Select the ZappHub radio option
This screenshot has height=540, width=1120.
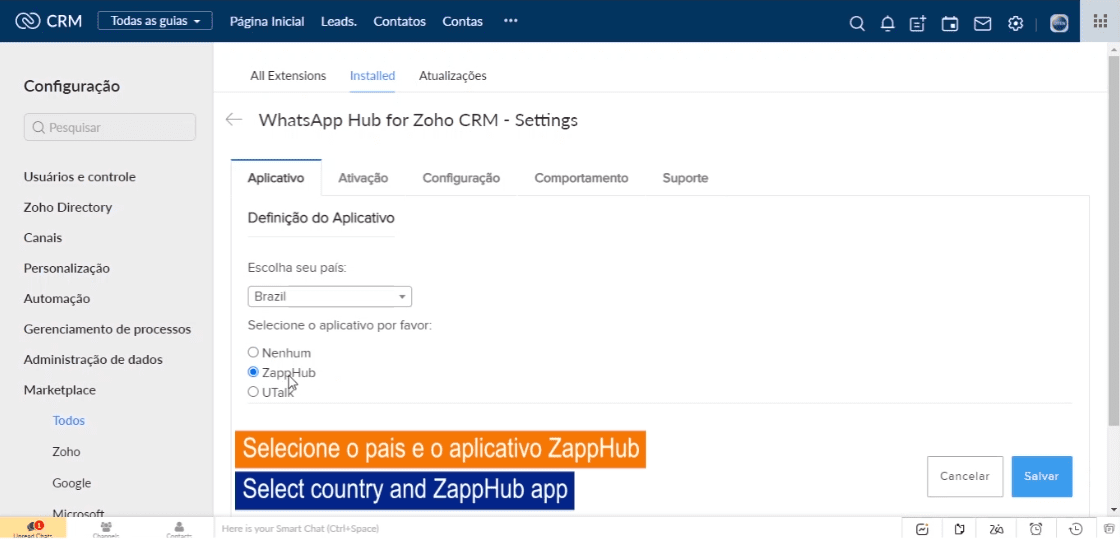(x=253, y=372)
